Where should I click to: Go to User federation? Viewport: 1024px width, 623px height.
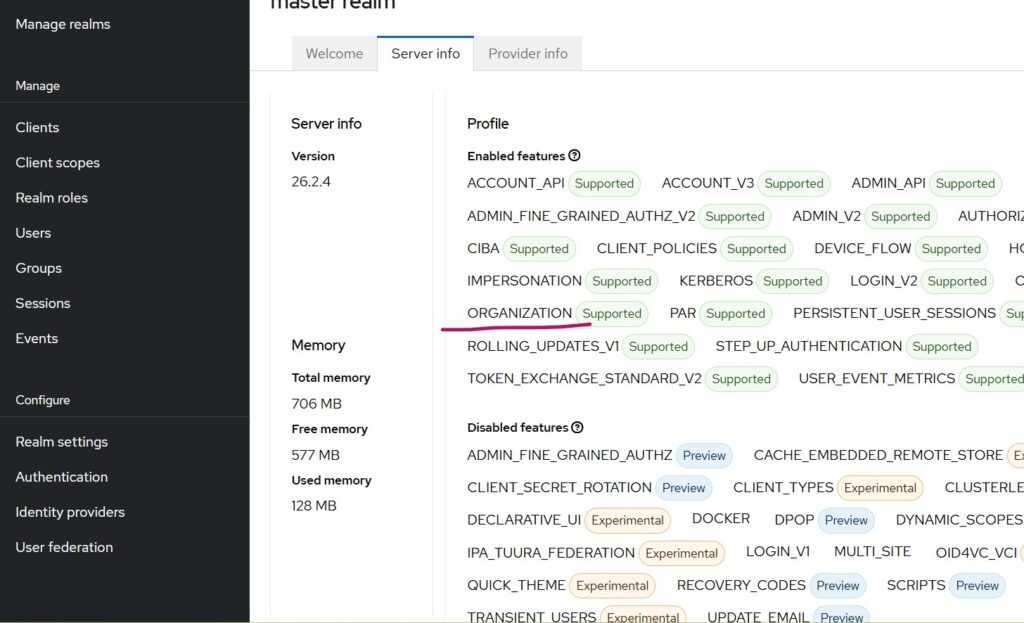(x=63, y=547)
